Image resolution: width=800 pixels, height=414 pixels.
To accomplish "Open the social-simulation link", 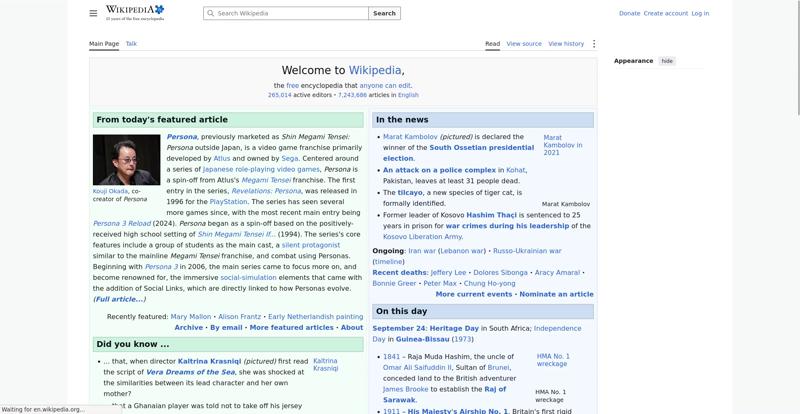I will tap(248, 278).
